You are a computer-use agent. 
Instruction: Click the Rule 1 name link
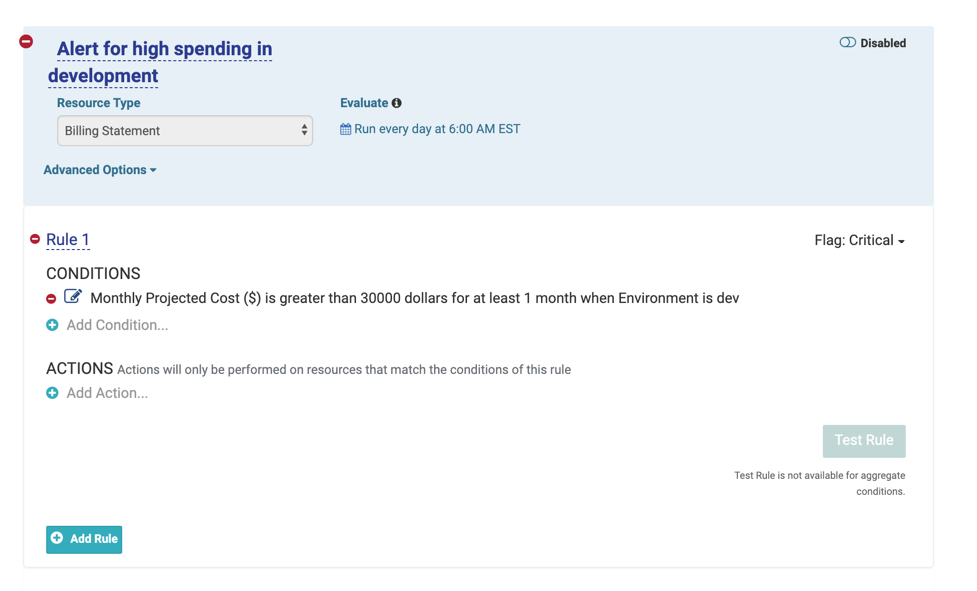coord(68,240)
